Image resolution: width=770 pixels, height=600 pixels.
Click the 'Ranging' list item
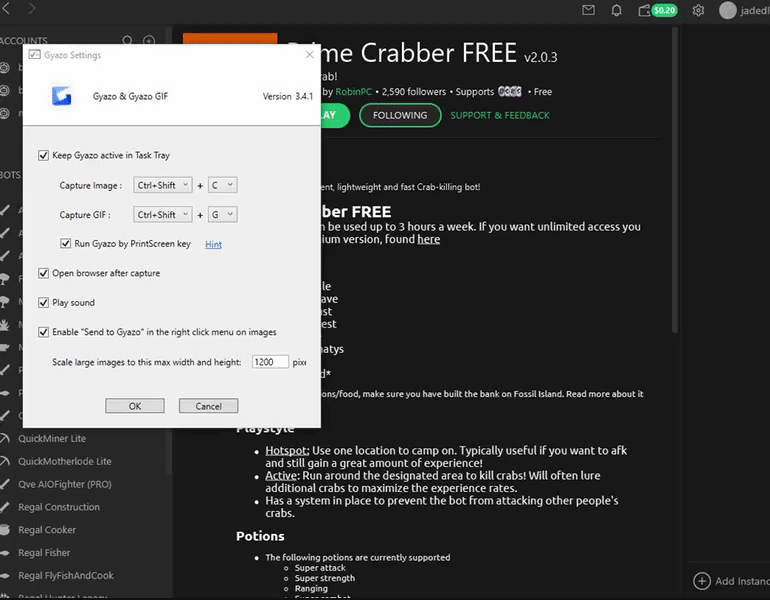311,589
